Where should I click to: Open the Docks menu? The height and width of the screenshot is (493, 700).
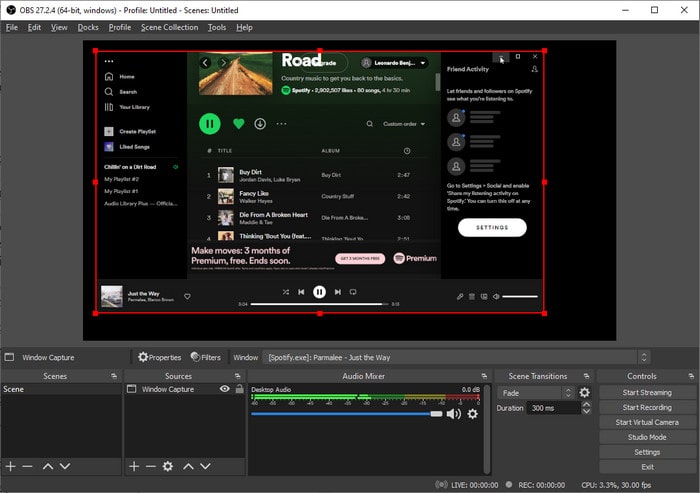(88, 27)
